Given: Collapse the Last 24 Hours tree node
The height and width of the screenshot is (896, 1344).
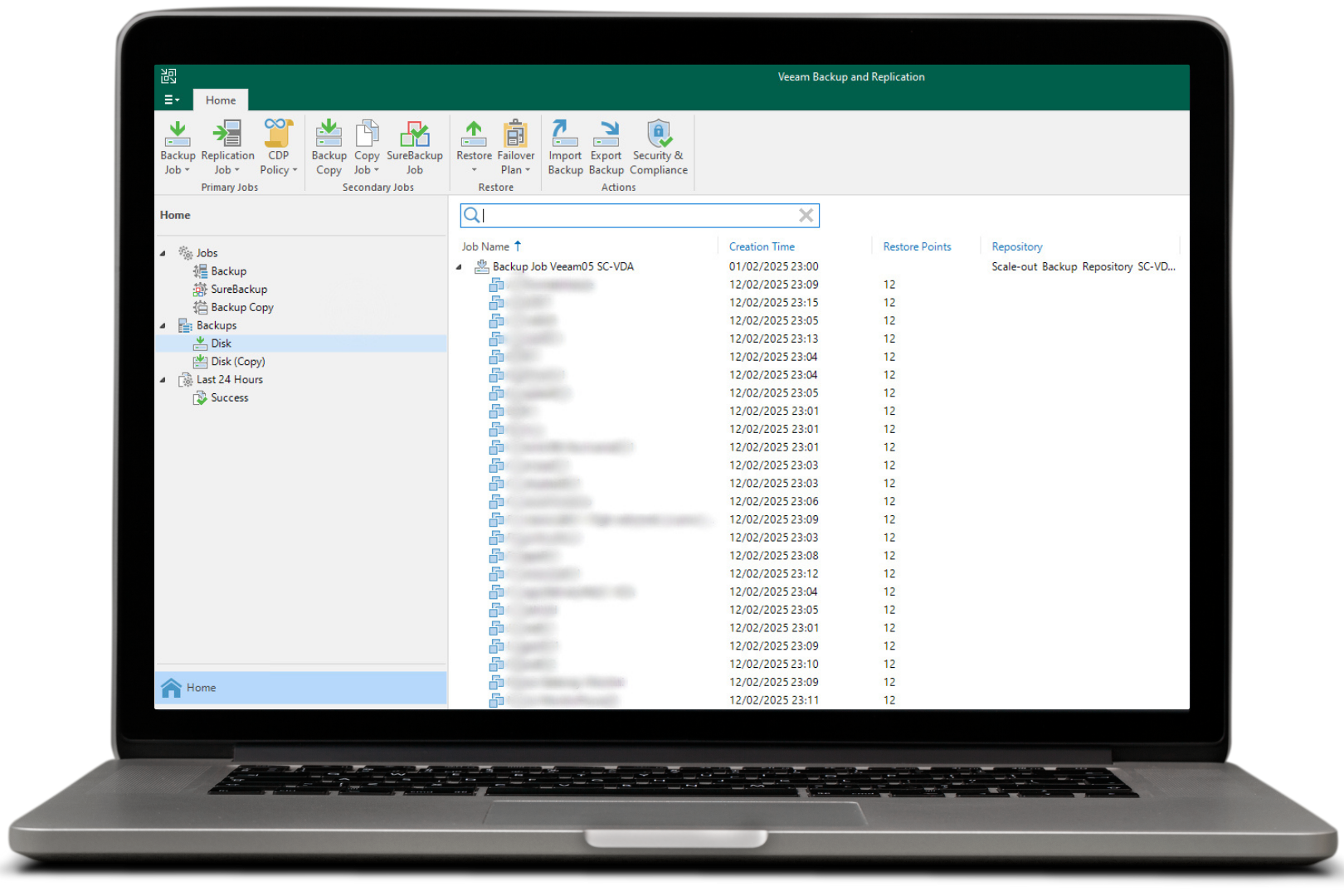Looking at the screenshot, I should pos(163,380).
